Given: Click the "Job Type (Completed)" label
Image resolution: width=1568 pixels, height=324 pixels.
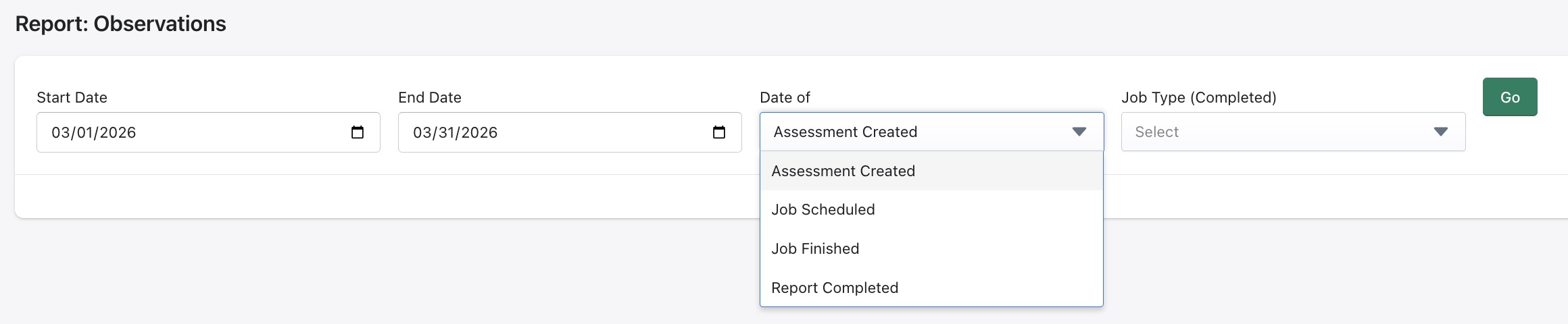Looking at the screenshot, I should point(1198,98).
